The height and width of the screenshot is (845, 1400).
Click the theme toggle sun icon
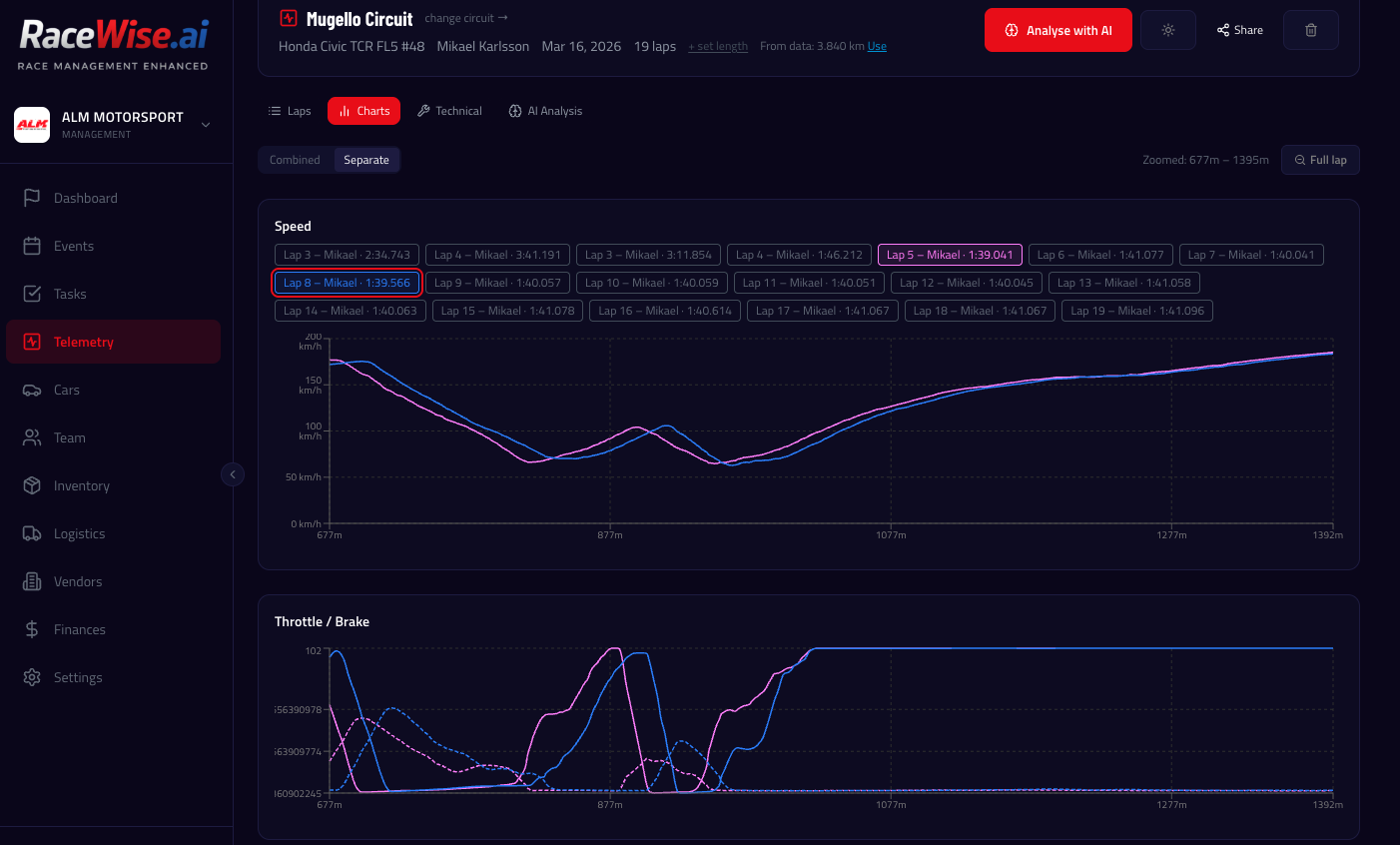tap(1167, 30)
